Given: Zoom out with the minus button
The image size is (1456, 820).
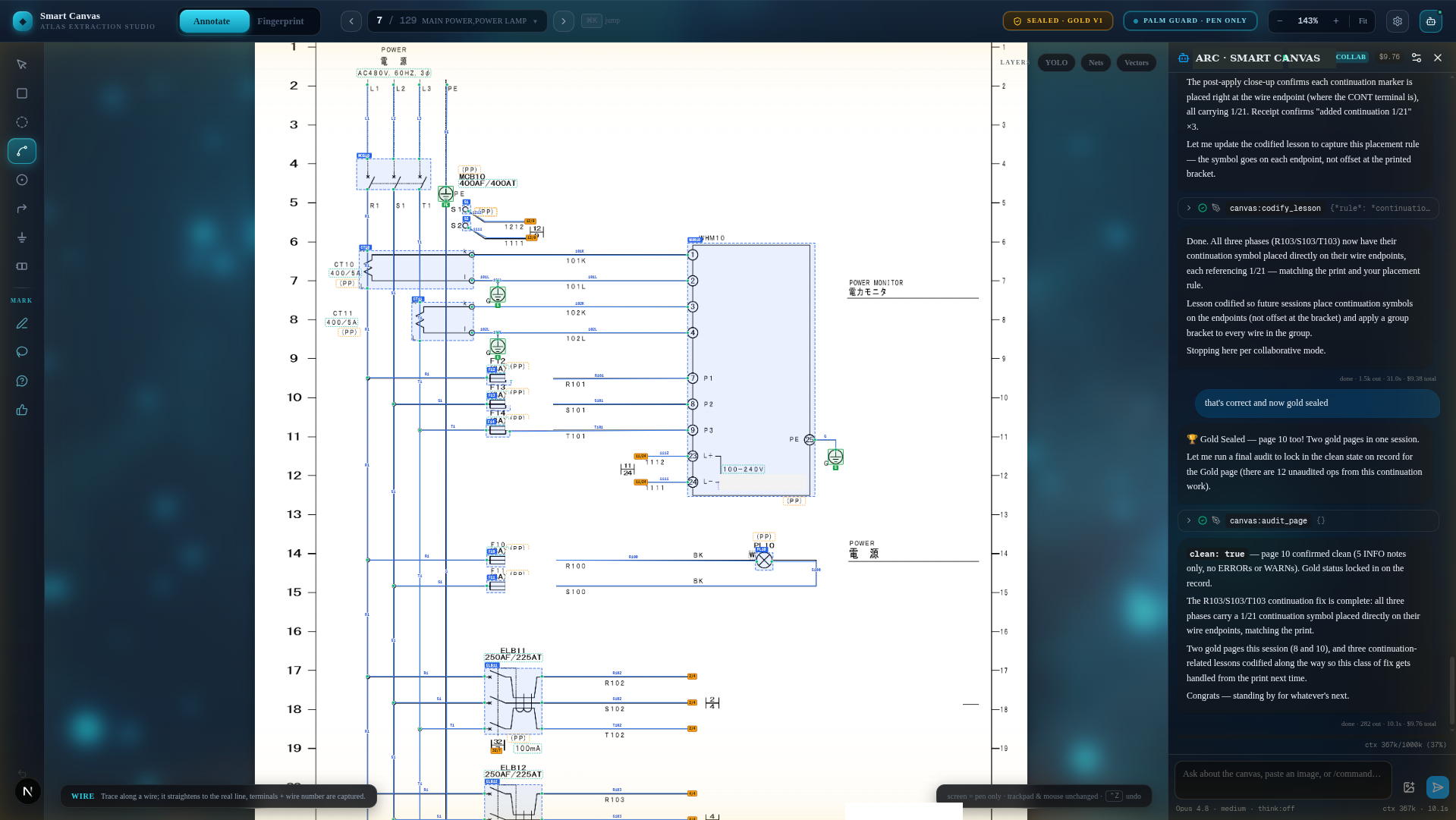Looking at the screenshot, I should (x=1280, y=21).
